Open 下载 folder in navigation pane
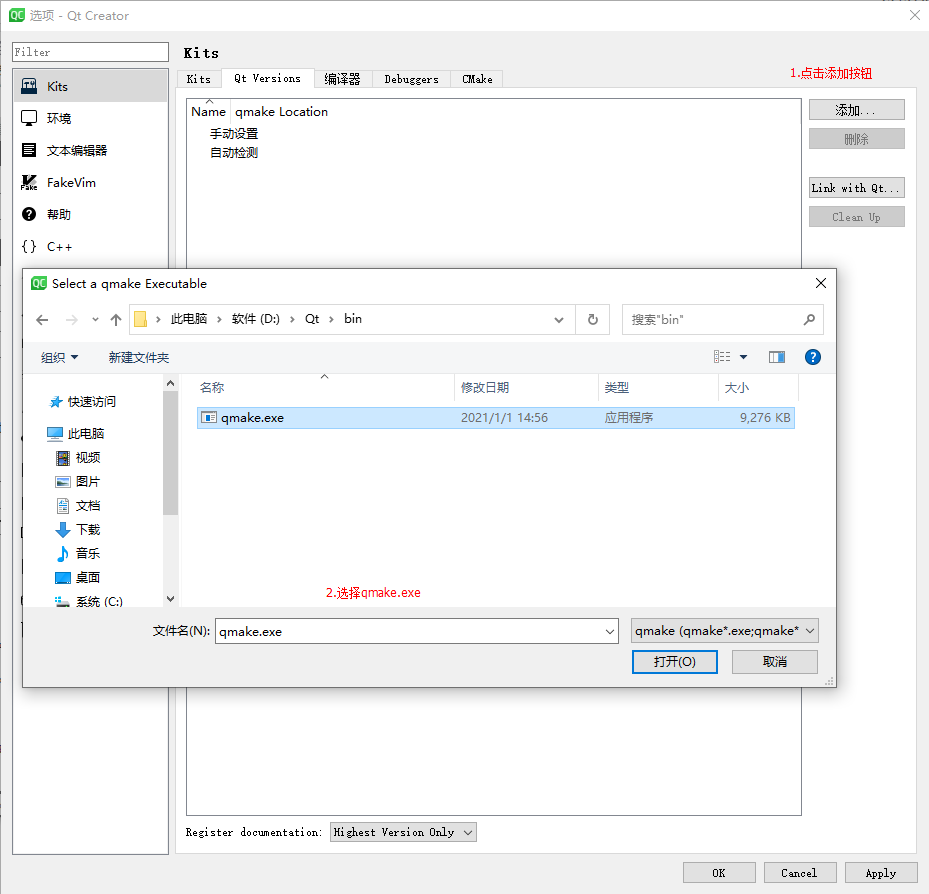Screen dimensions: 929x894 point(78,530)
